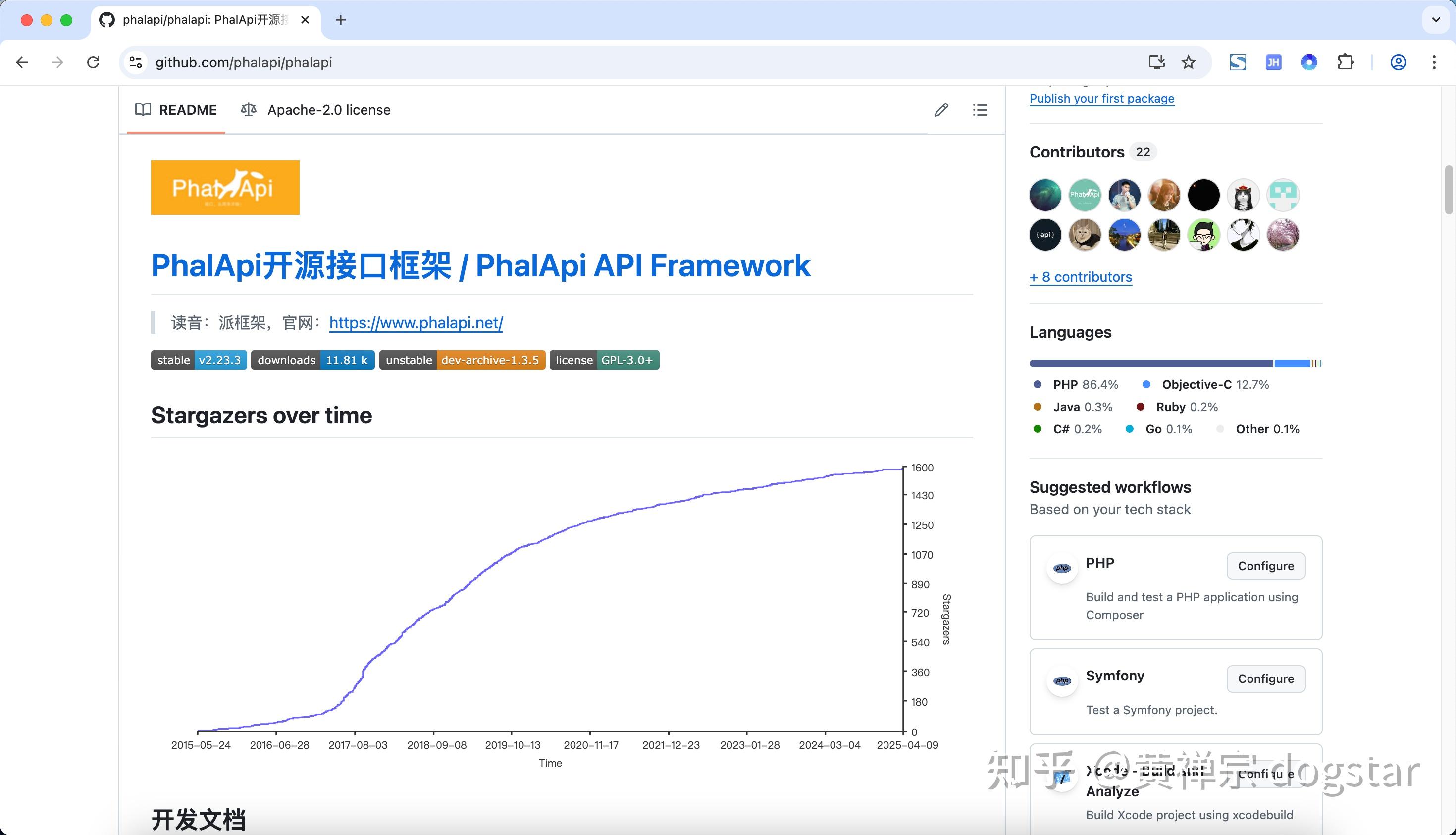The image size is (1456, 835).
Task: Open the tab search chevron at top right
Action: click(x=1435, y=19)
